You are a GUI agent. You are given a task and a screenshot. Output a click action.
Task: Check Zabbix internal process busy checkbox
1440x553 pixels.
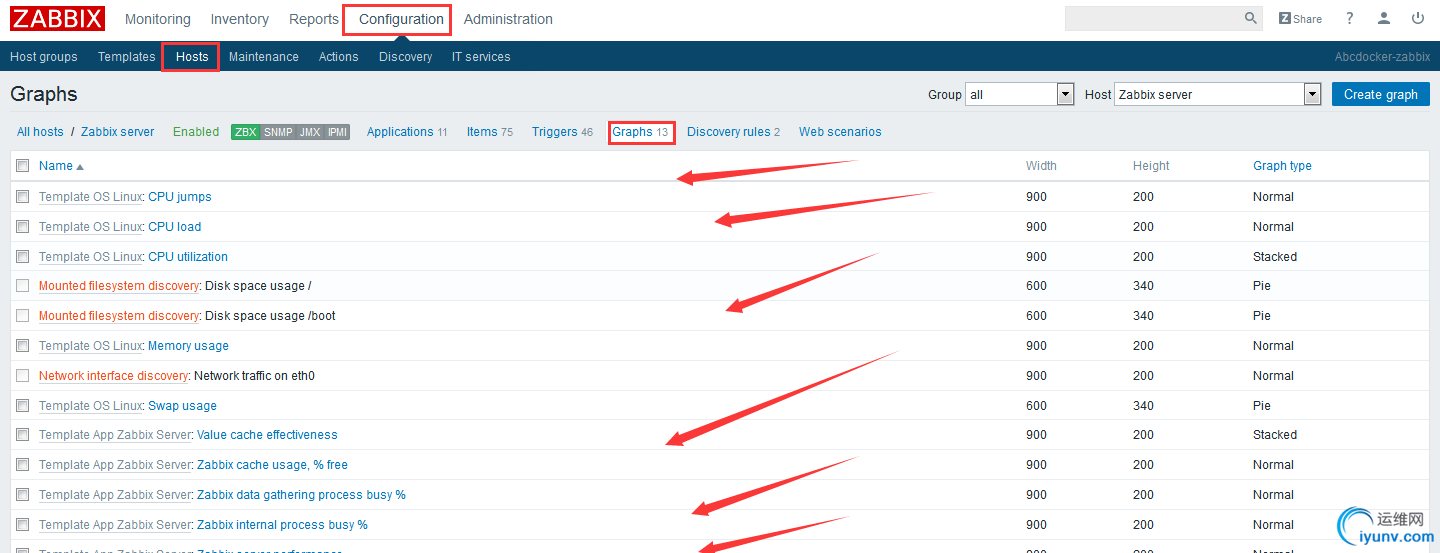coord(23,525)
